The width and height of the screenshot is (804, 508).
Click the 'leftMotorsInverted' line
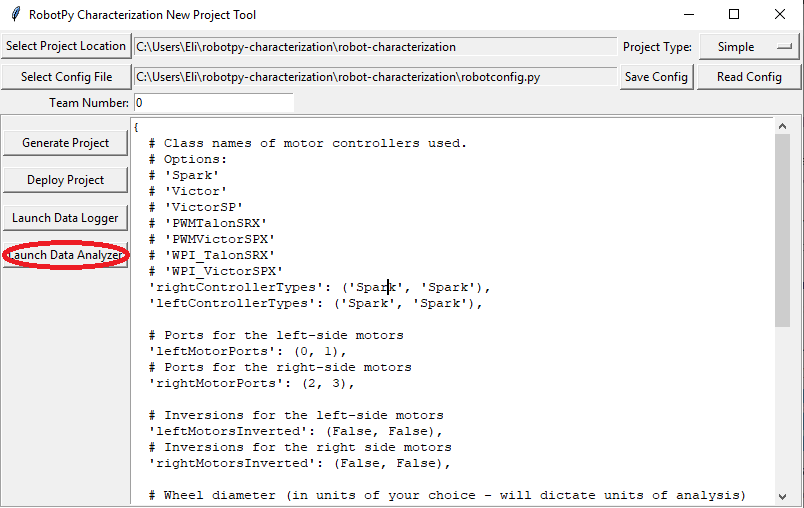click(x=295, y=431)
